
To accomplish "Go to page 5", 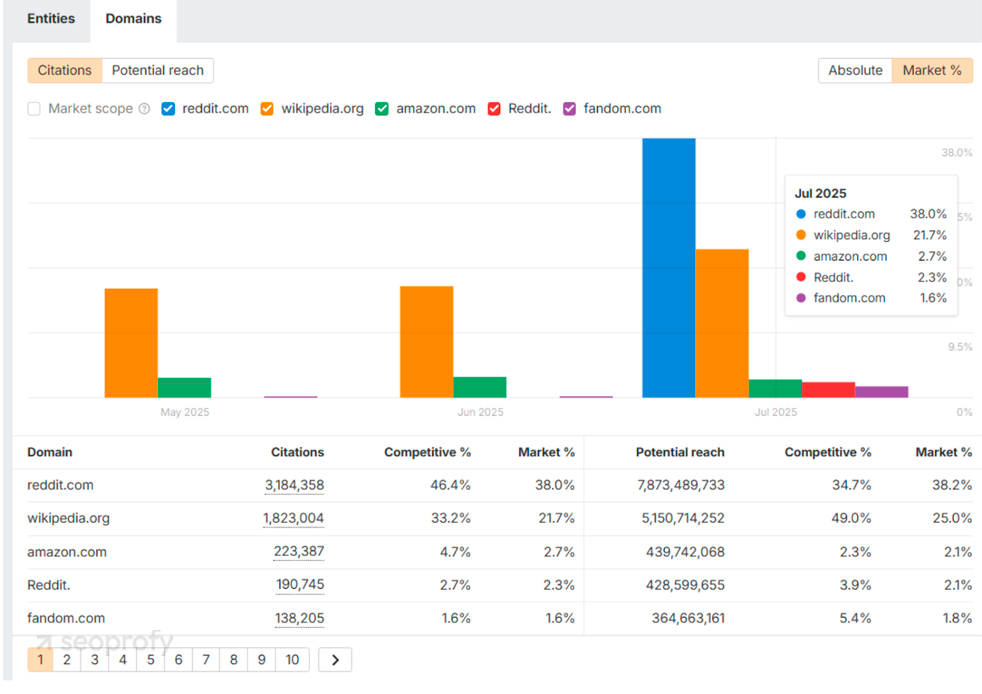I will pyautogui.click(x=150, y=660).
